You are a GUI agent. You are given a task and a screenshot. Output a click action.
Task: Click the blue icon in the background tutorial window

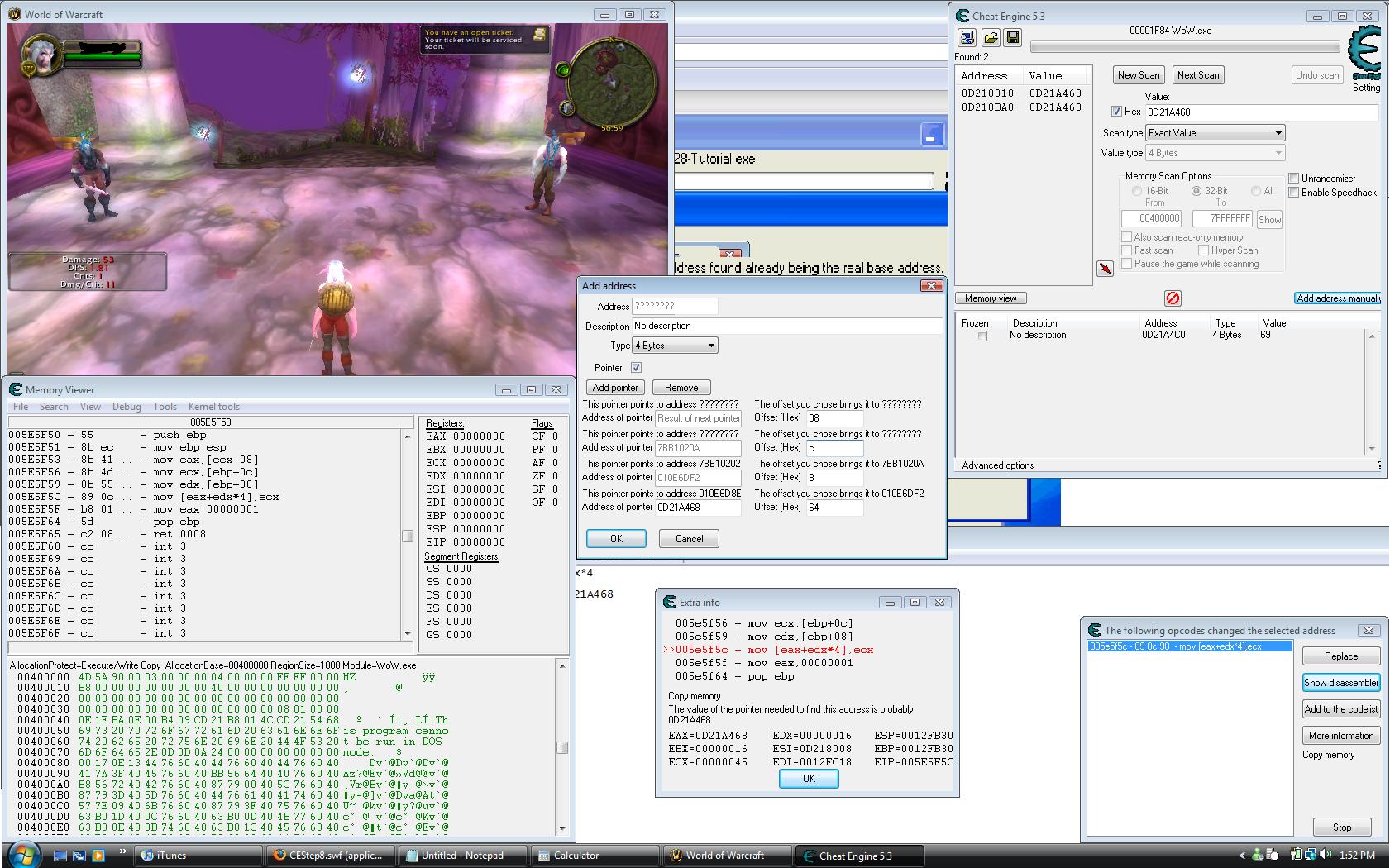point(932,135)
